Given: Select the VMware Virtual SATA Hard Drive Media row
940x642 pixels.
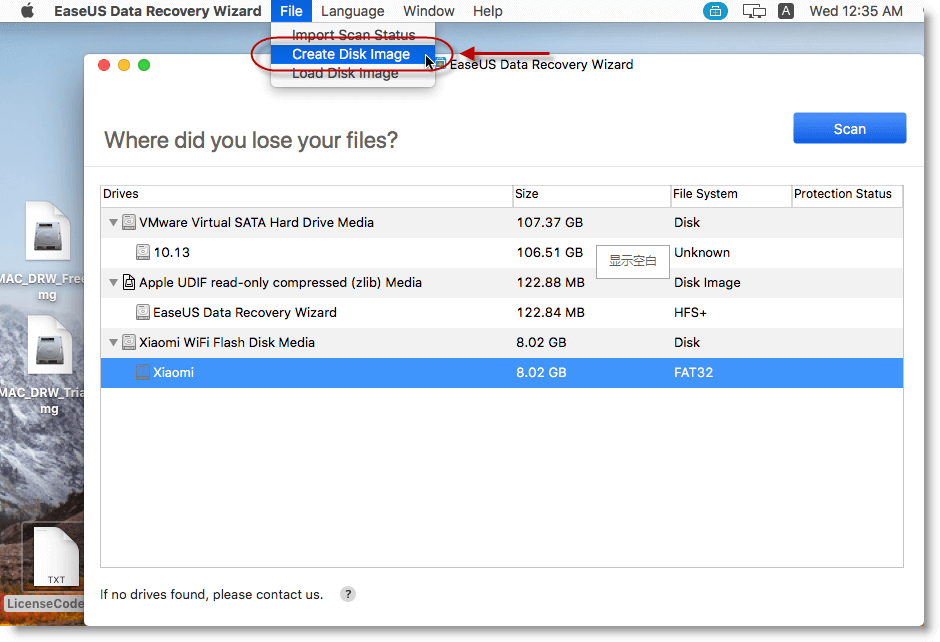Looking at the screenshot, I should pyautogui.click(x=502, y=222).
